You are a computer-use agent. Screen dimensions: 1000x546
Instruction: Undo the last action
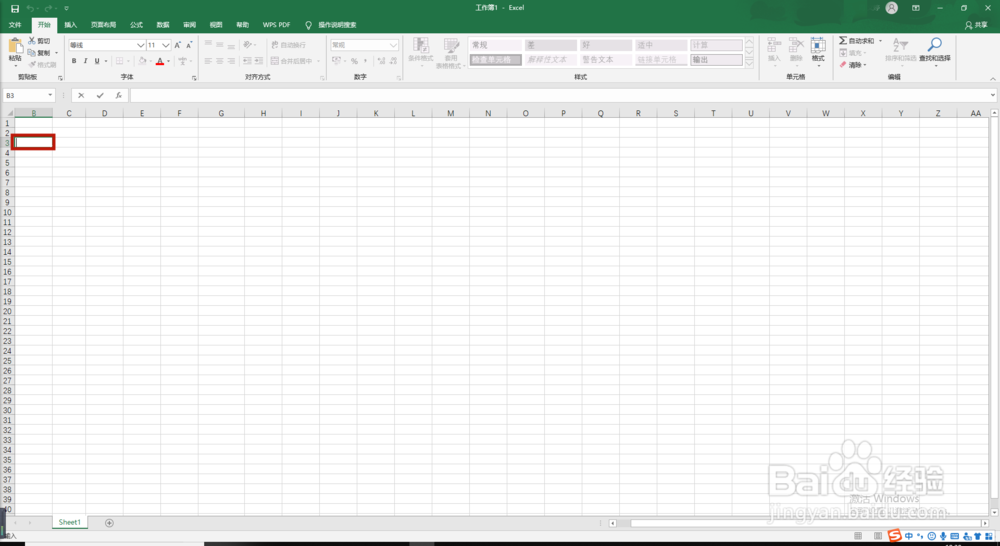click(x=30, y=8)
